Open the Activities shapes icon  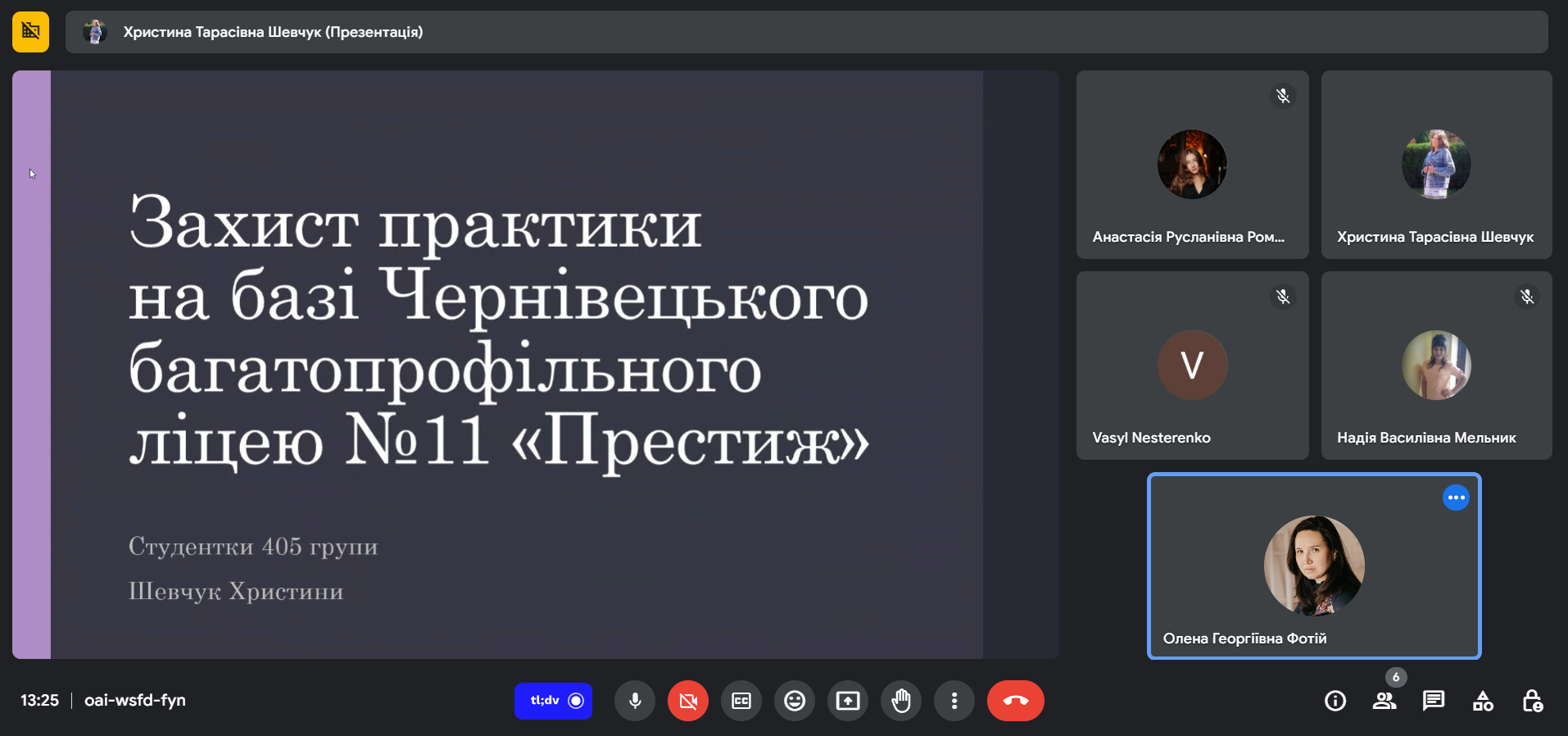point(1483,701)
